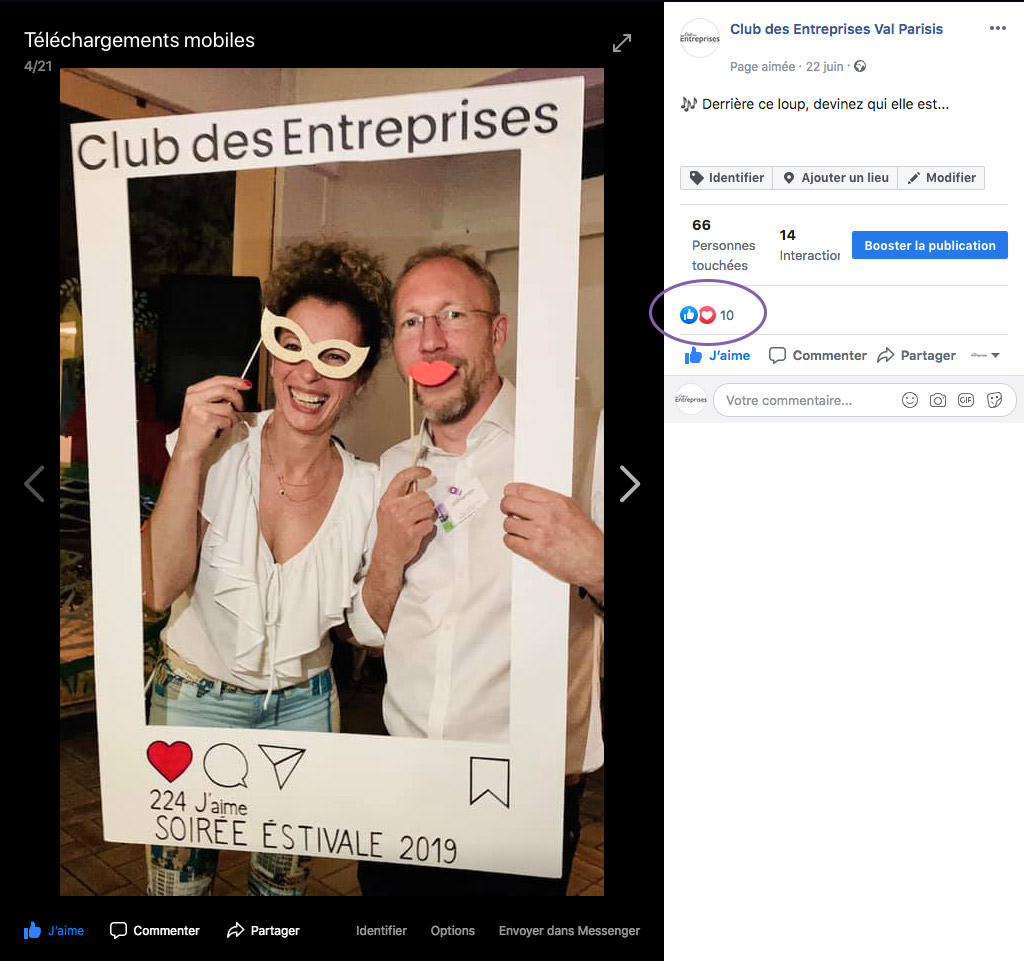Click Identifier below the photo
1024x961 pixels.
pyautogui.click(x=381, y=930)
